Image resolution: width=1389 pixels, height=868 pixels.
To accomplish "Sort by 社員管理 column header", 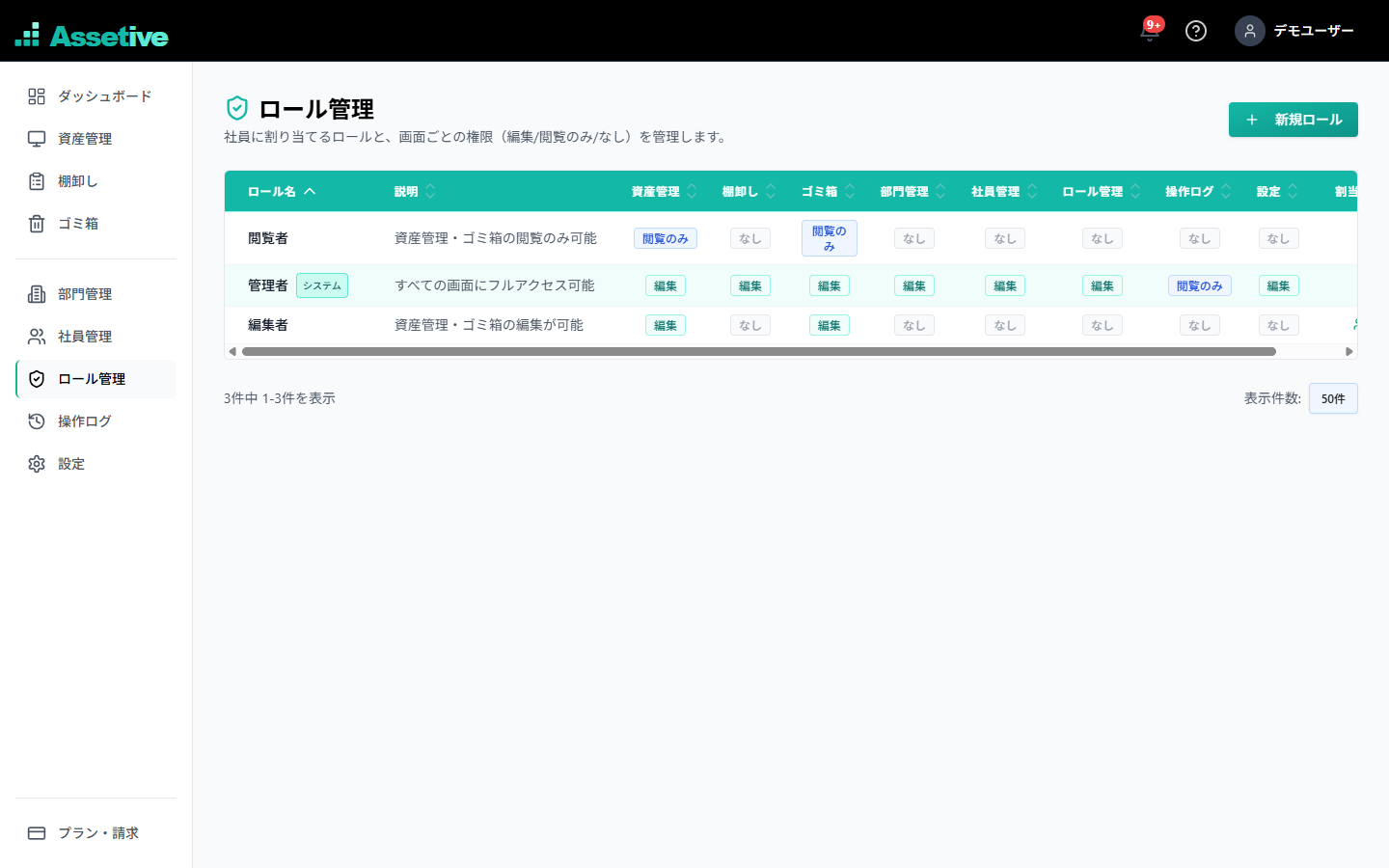I will (x=1004, y=192).
